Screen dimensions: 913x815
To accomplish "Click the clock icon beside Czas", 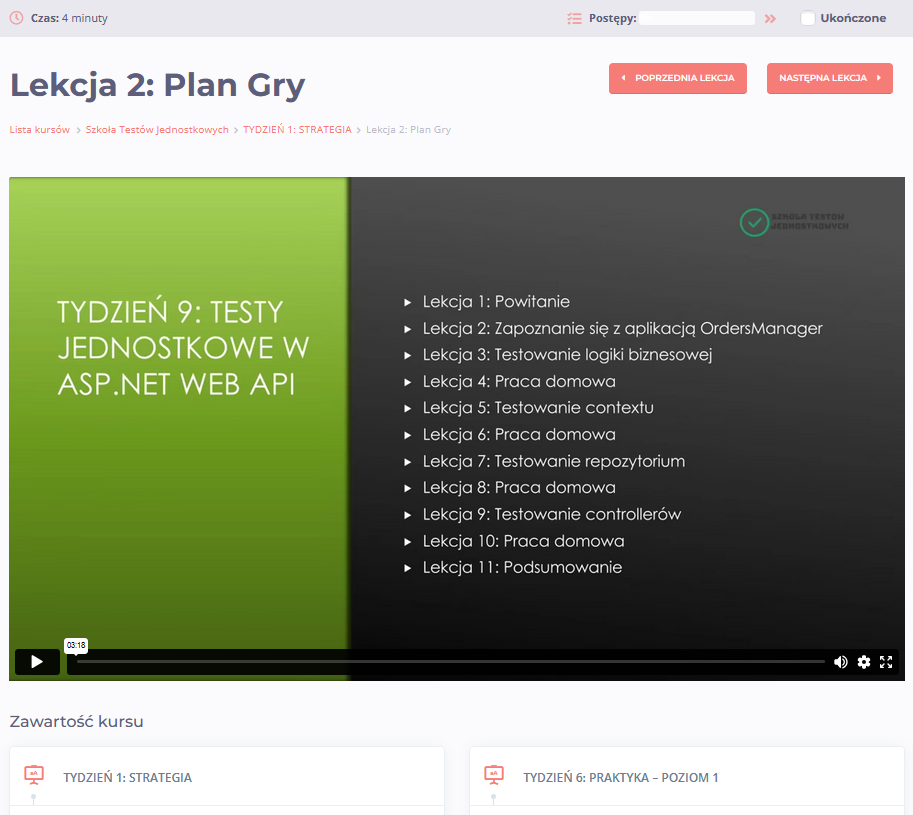I will coord(17,17).
